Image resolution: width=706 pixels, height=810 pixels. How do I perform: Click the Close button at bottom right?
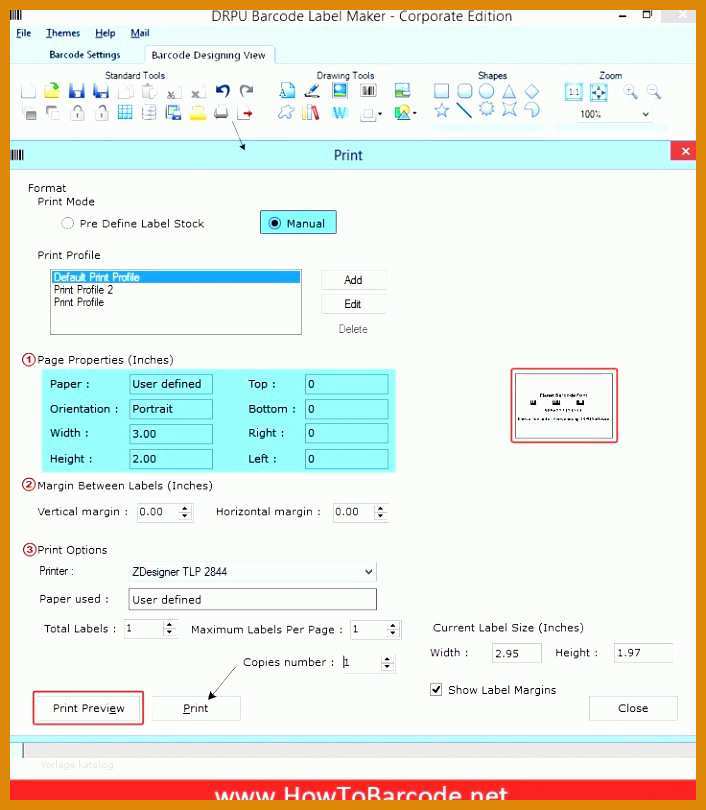[633, 708]
